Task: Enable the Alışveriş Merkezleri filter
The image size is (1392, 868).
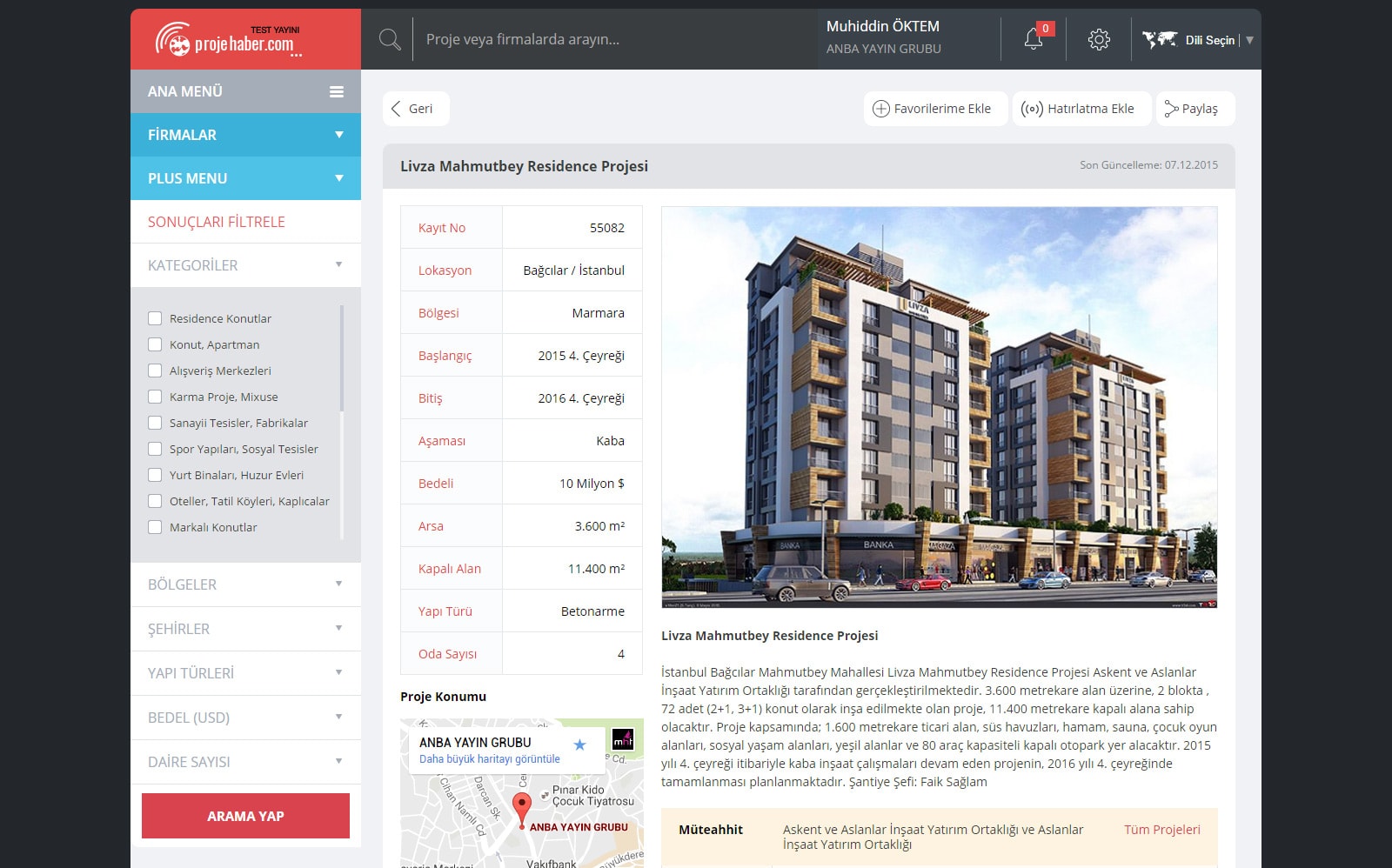Action: pos(155,371)
